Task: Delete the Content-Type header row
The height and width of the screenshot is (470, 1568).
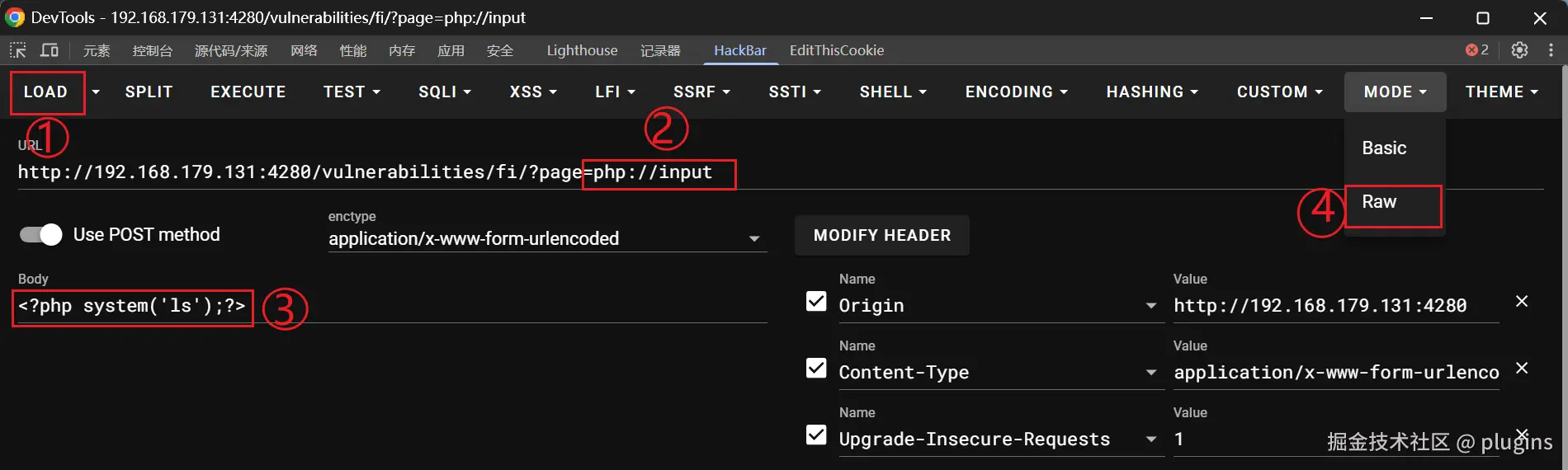Action: pyautogui.click(x=1522, y=369)
